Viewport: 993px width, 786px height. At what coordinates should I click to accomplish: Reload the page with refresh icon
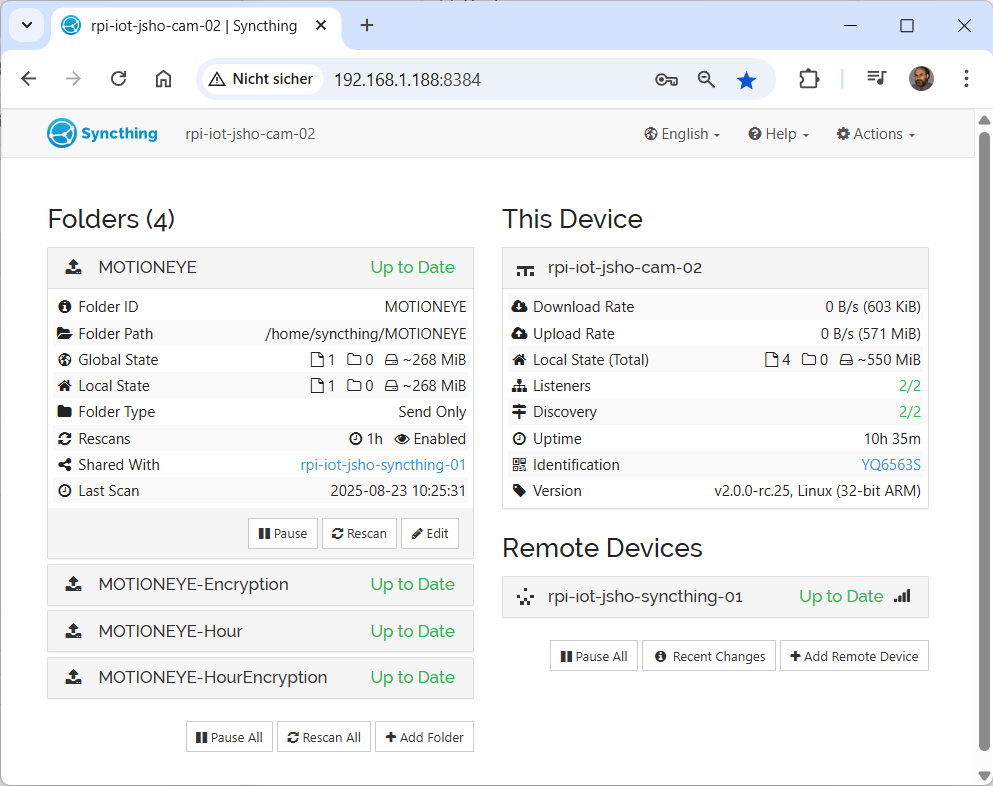[x=118, y=79]
